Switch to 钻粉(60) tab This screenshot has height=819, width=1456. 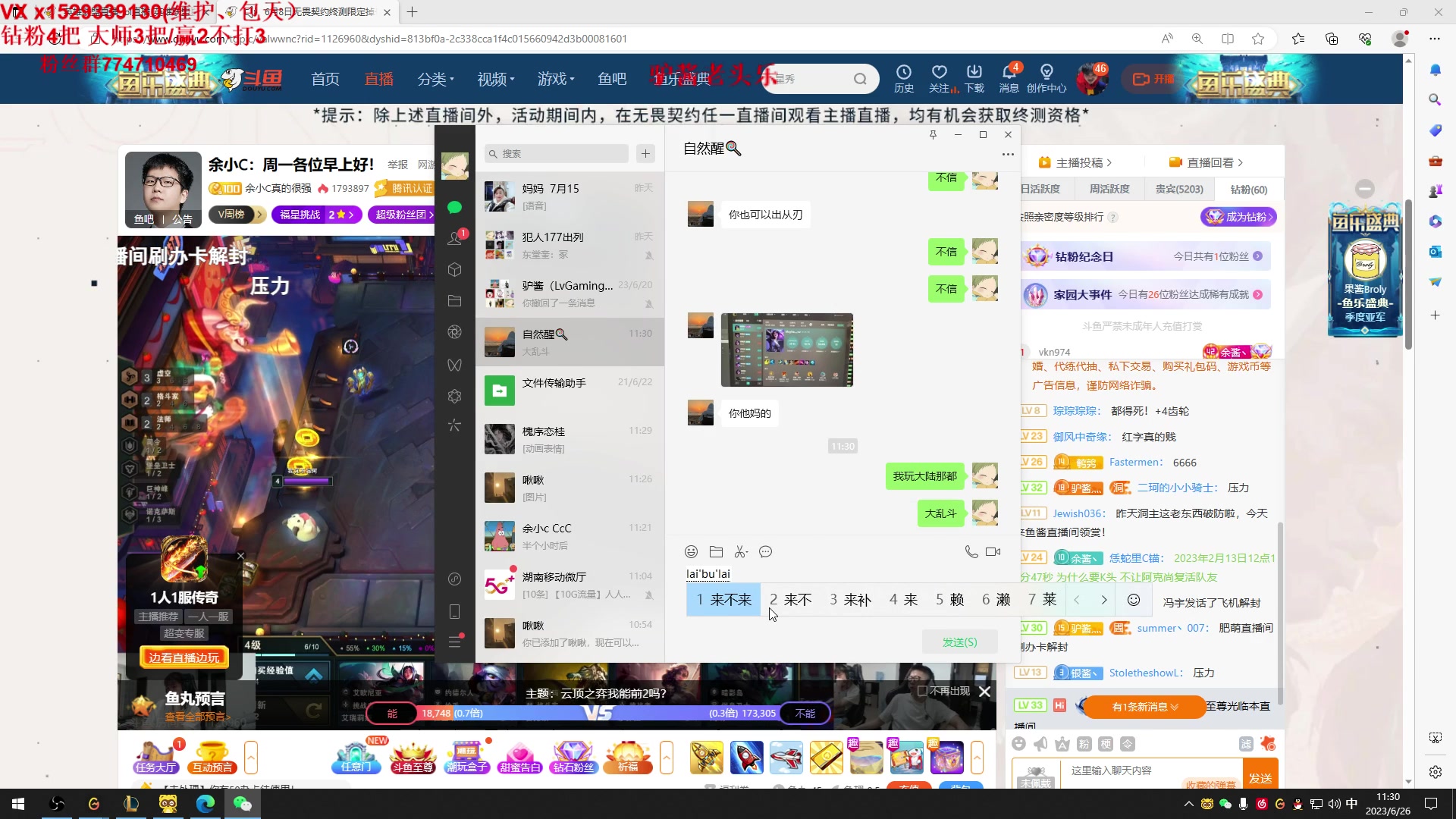click(x=1248, y=190)
